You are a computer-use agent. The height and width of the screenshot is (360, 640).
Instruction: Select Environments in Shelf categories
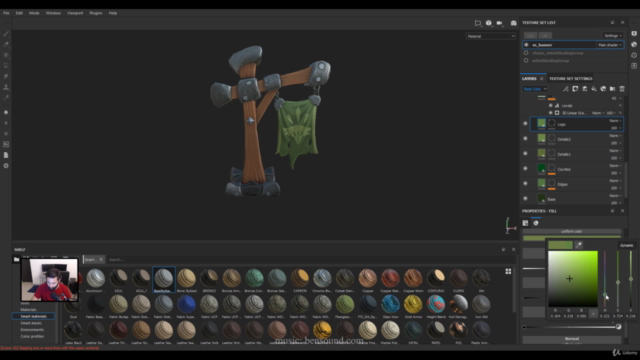coord(32,329)
